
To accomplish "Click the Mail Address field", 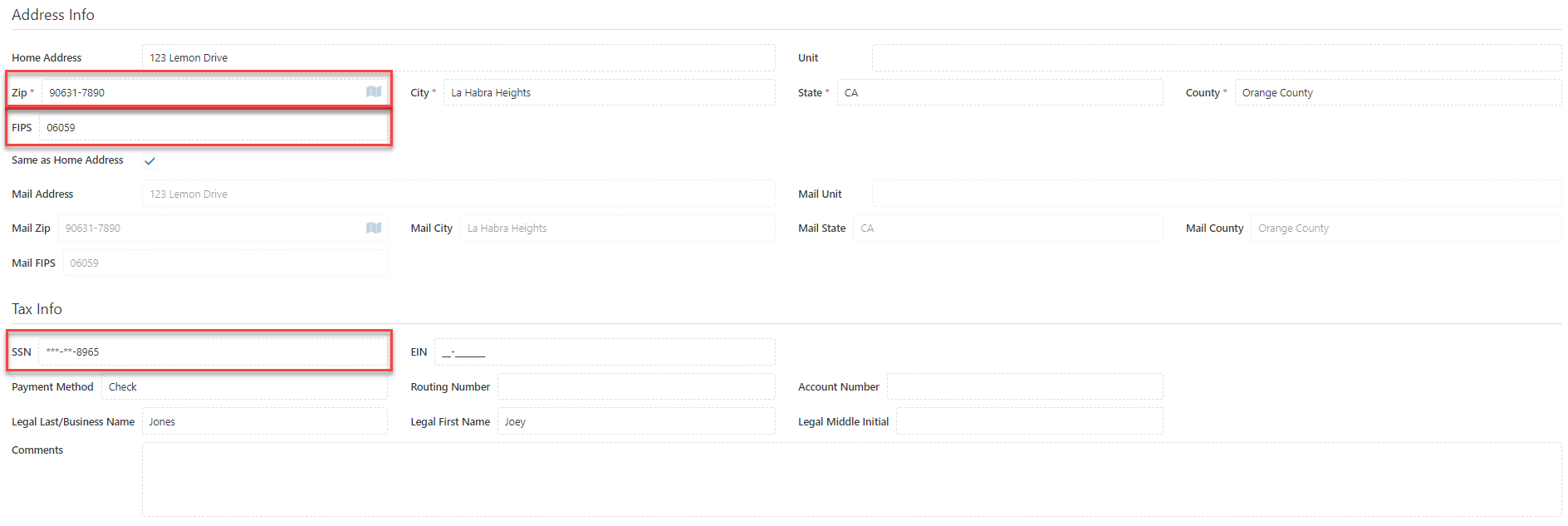I will tap(458, 194).
